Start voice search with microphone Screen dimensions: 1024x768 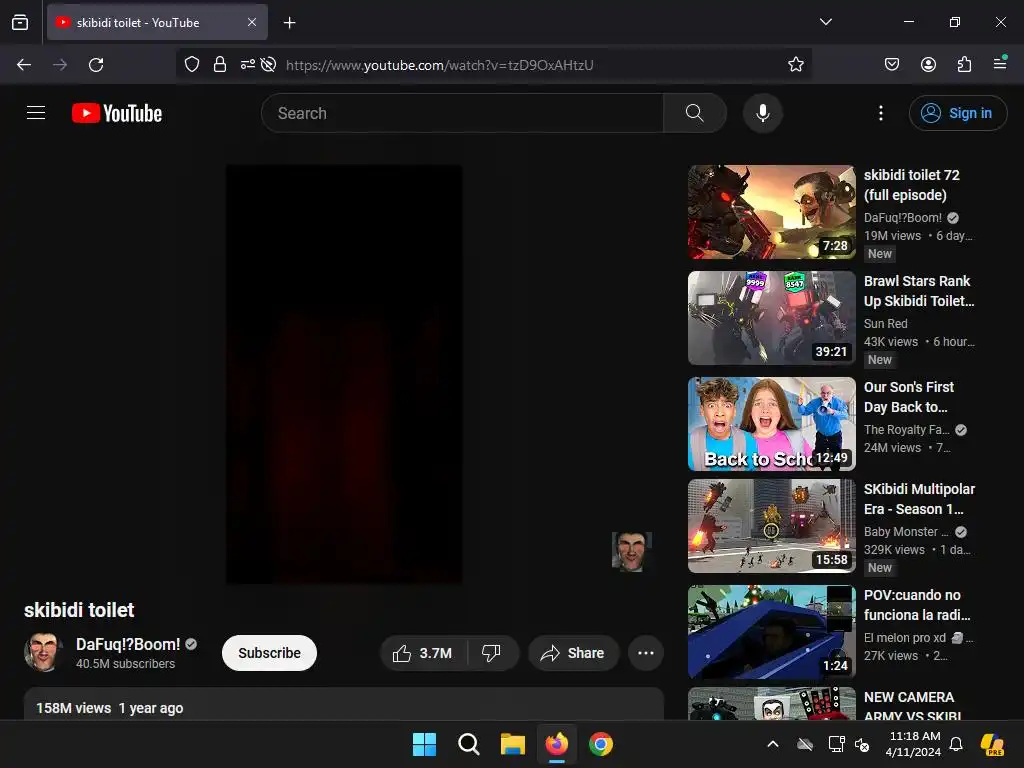(x=762, y=113)
